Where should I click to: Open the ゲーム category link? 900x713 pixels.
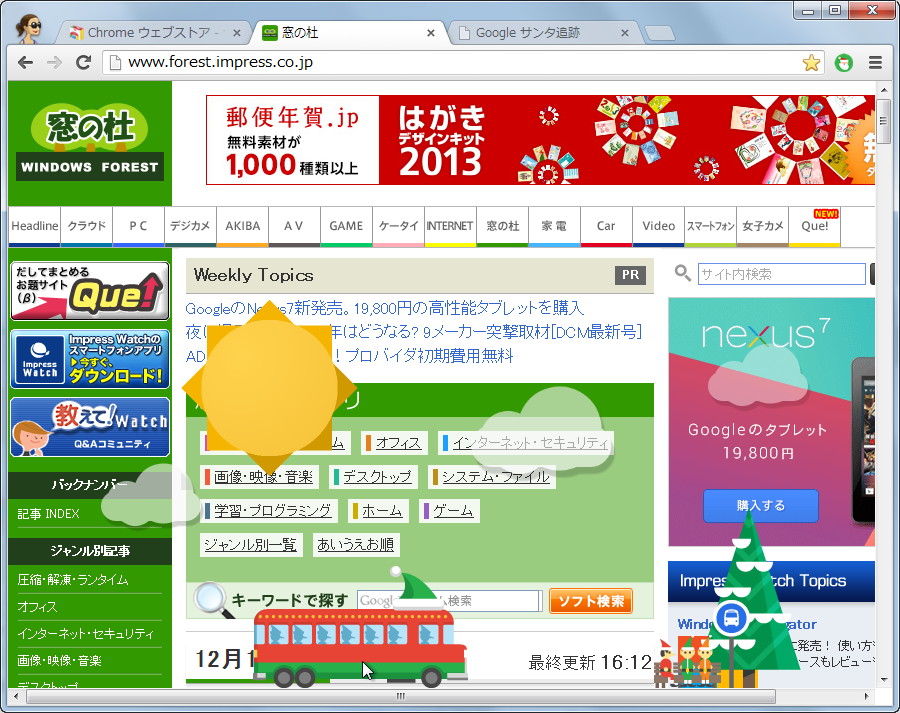pos(453,510)
